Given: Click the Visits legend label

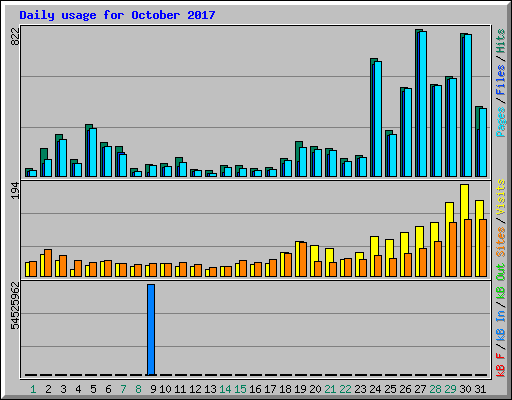Looking at the screenshot, I should pyautogui.click(x=500, y=197).
